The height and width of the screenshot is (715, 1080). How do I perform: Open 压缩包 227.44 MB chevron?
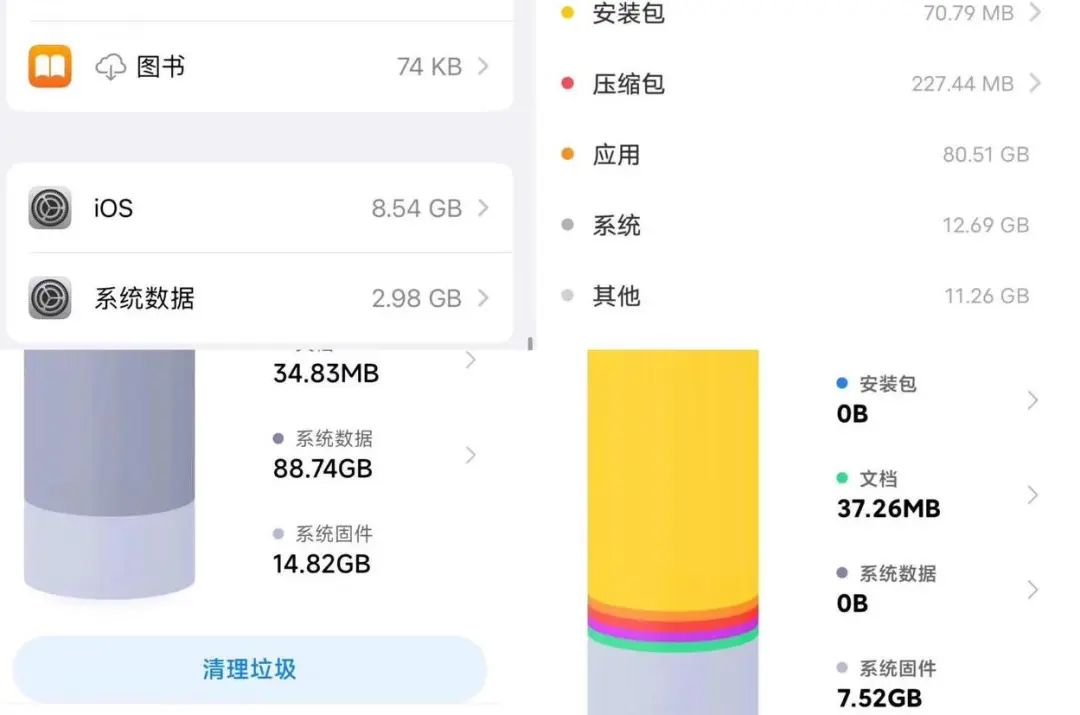click(1035, 84)
